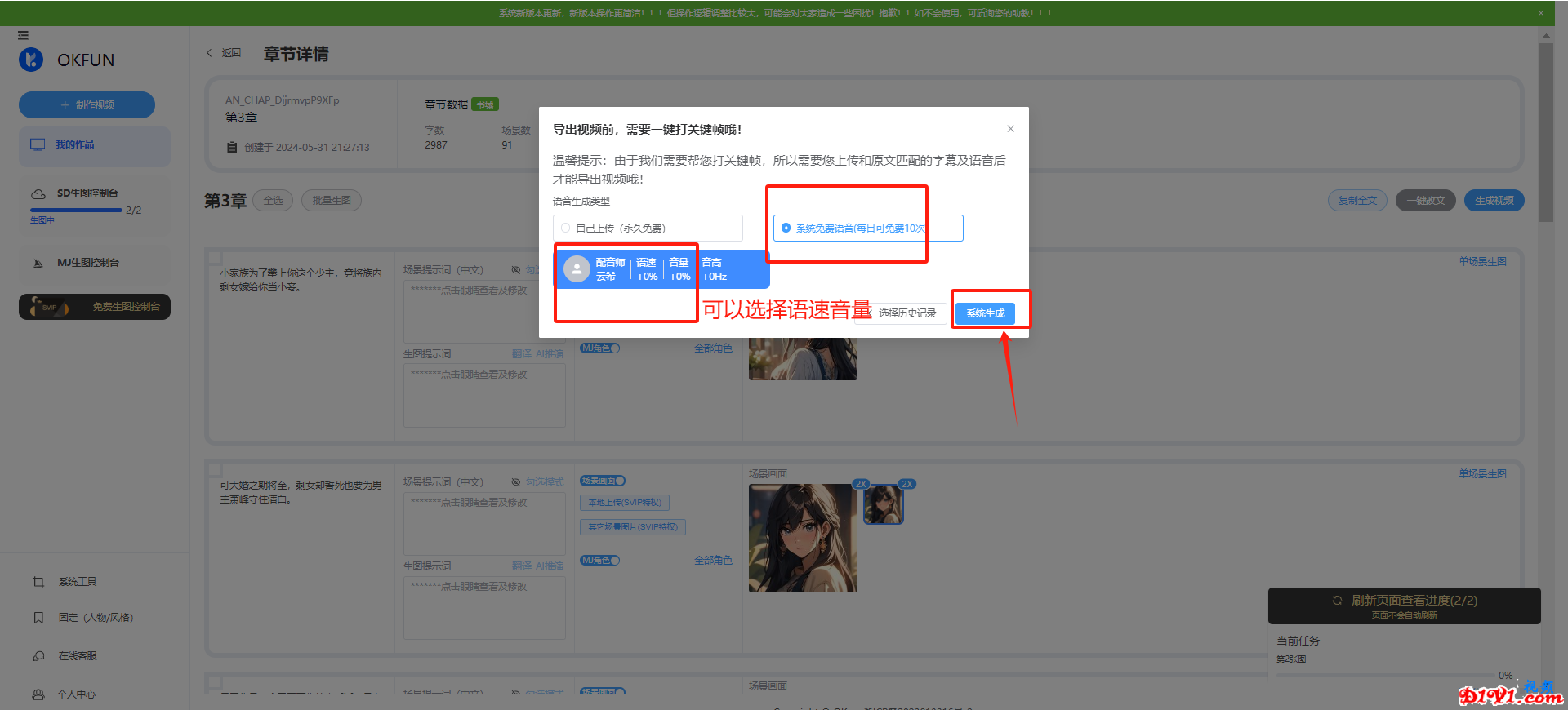Click the 系统生成 button
This screenshot has height=710, width=1568.
pyautogui.click(x=986, y=313)
